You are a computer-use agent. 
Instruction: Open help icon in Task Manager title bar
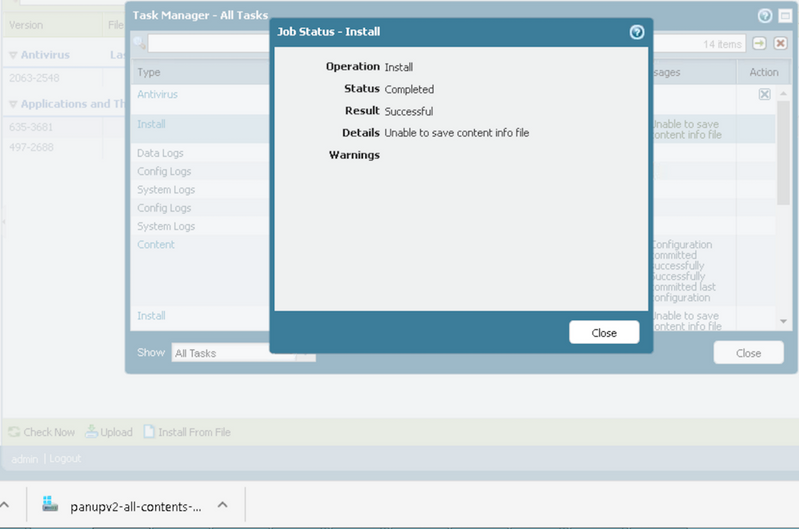click(764, 16)
